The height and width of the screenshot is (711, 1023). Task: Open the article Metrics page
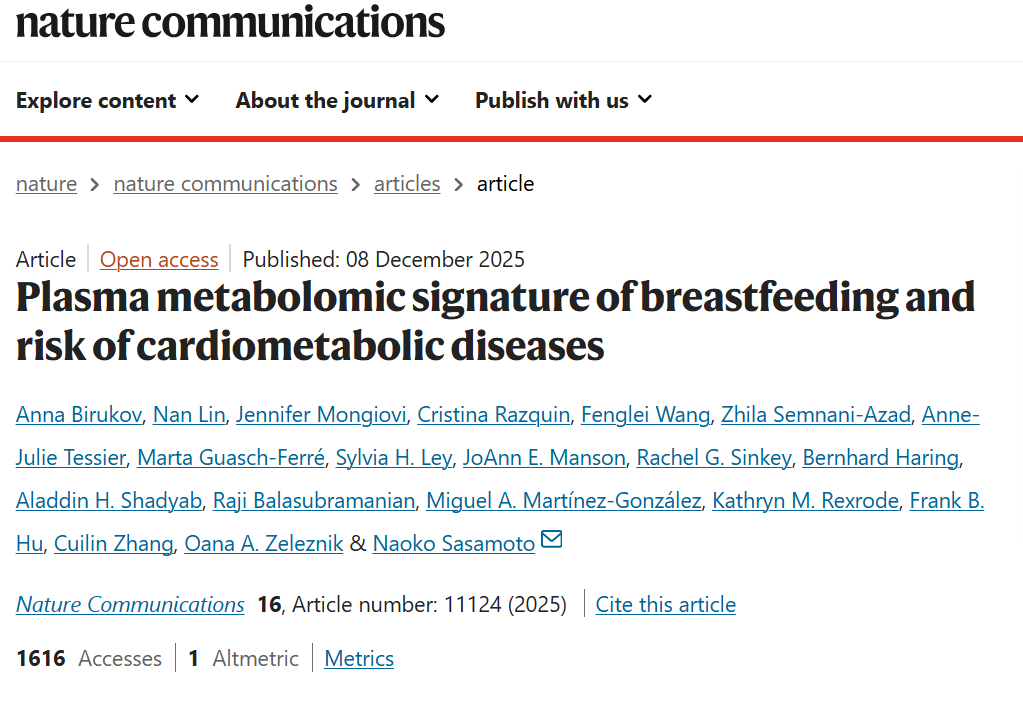(359, 659)
